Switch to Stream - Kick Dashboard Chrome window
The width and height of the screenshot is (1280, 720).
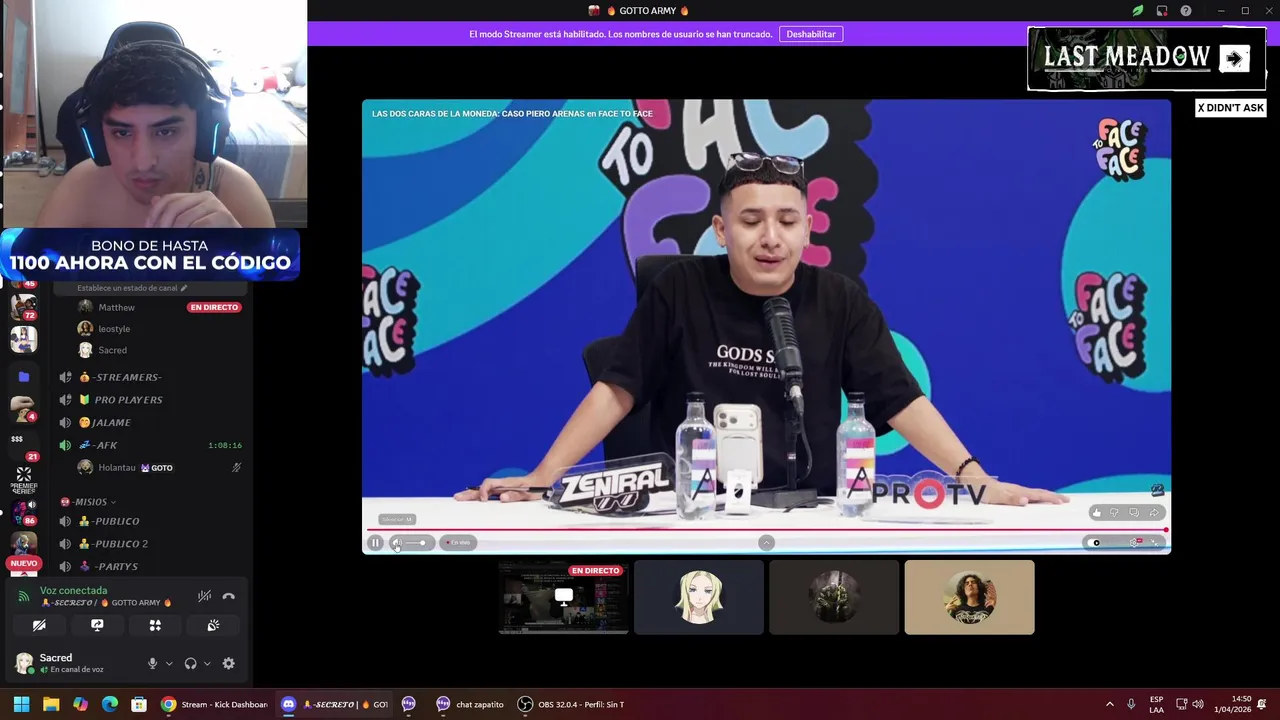click(213, 704)
